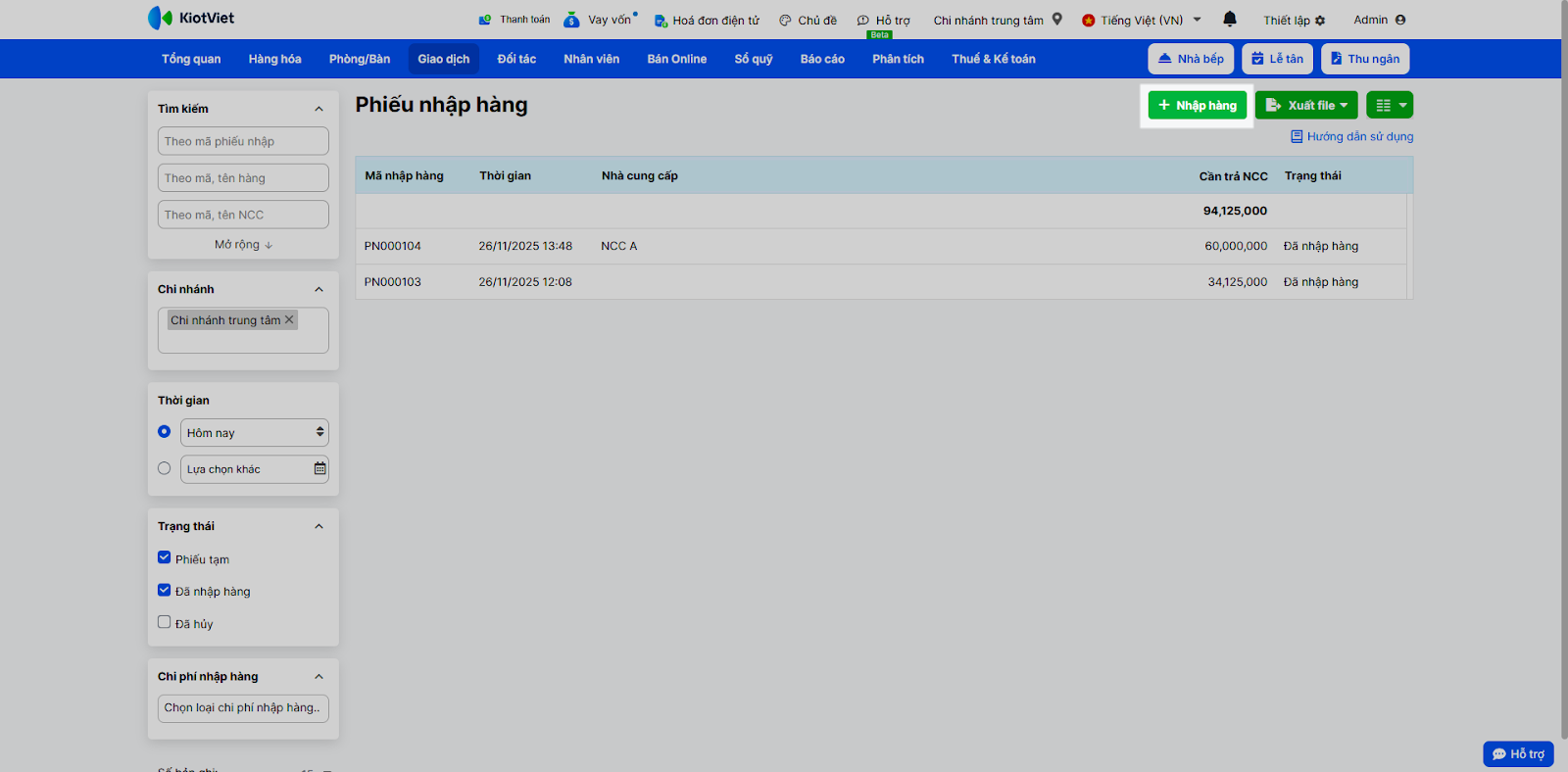Uncheck the Phiếu tạm checkbox
Image resolution: width=1568 pixels, height=772 pixels.
point(164,557)
